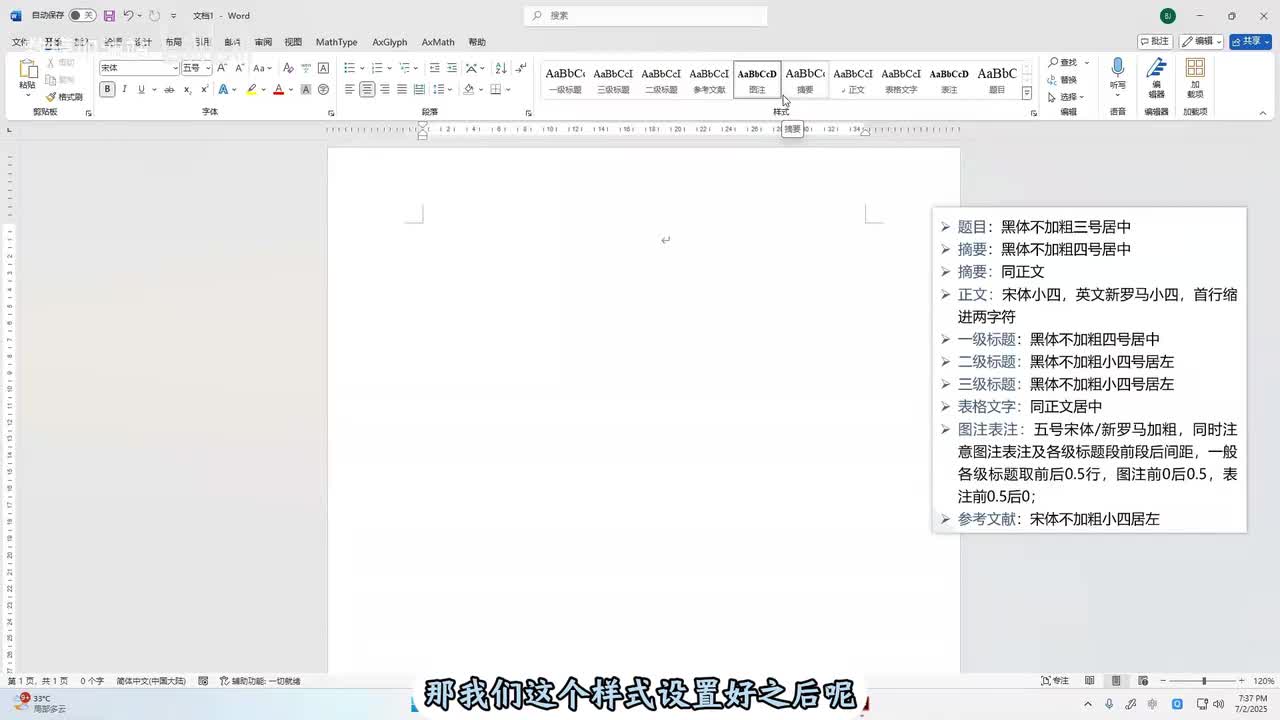Toggle Superscript formatting
The width and height of the screenshot is (1280, 720).
[x=203, y=89]
